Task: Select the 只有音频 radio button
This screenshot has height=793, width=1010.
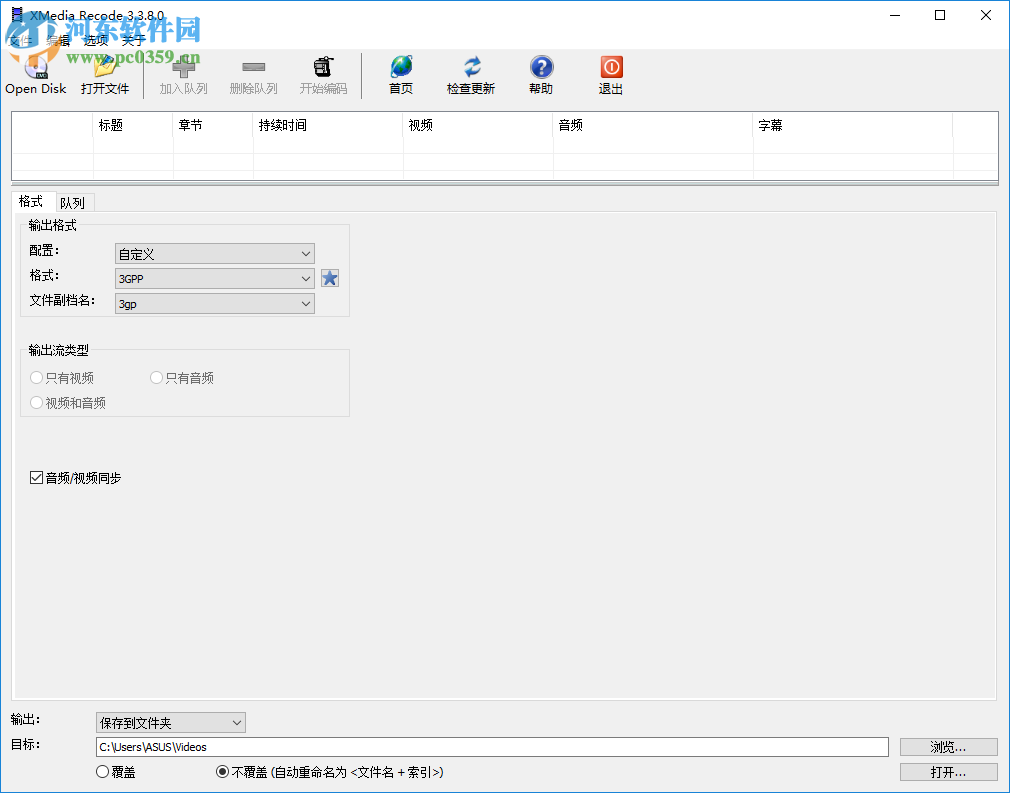Action: 156,377
